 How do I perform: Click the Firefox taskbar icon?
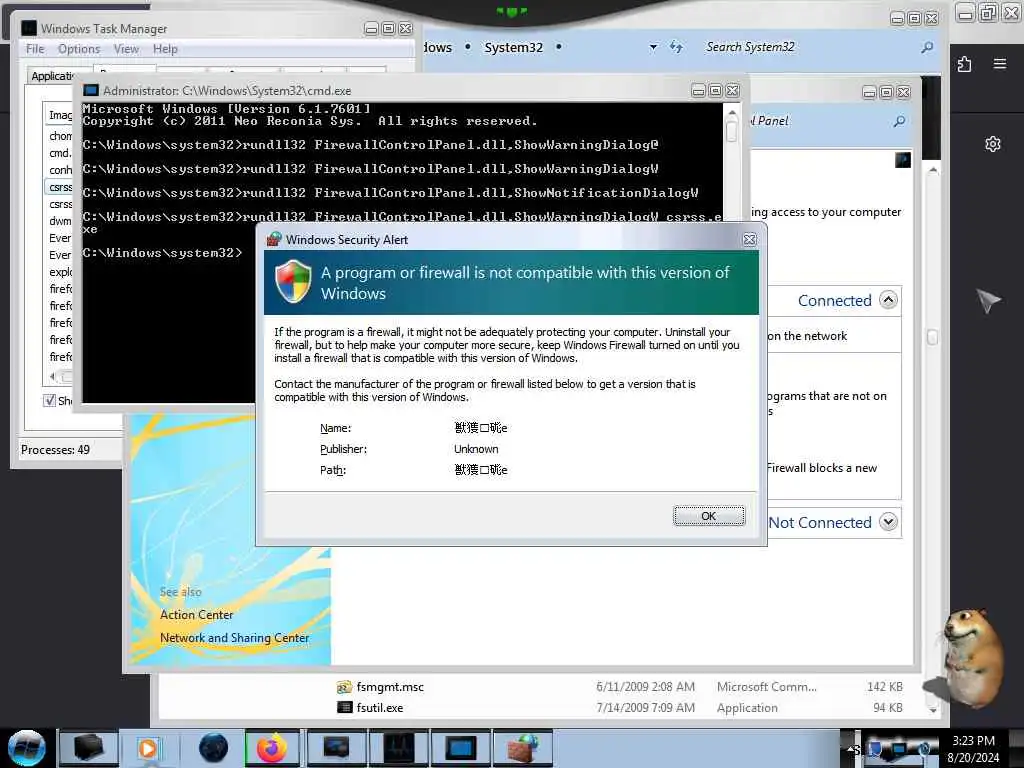272,748
